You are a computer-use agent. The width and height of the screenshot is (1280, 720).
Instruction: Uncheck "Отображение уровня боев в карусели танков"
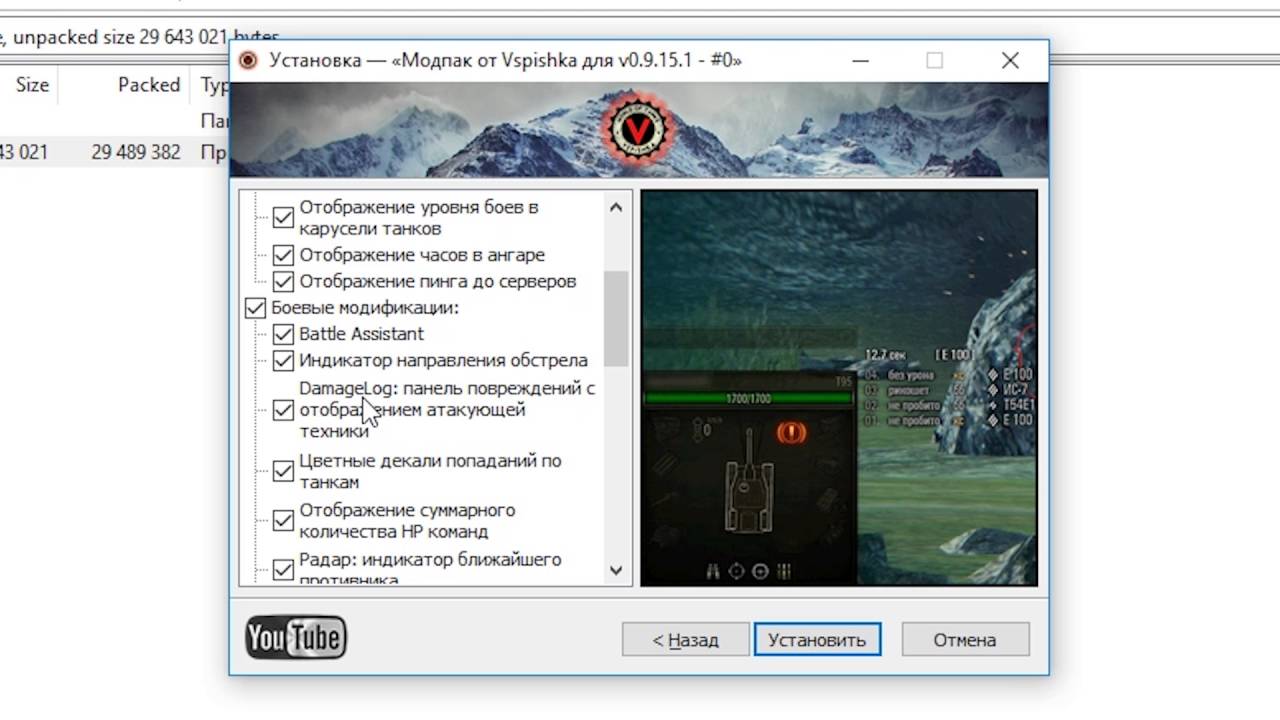click(283, 217)
